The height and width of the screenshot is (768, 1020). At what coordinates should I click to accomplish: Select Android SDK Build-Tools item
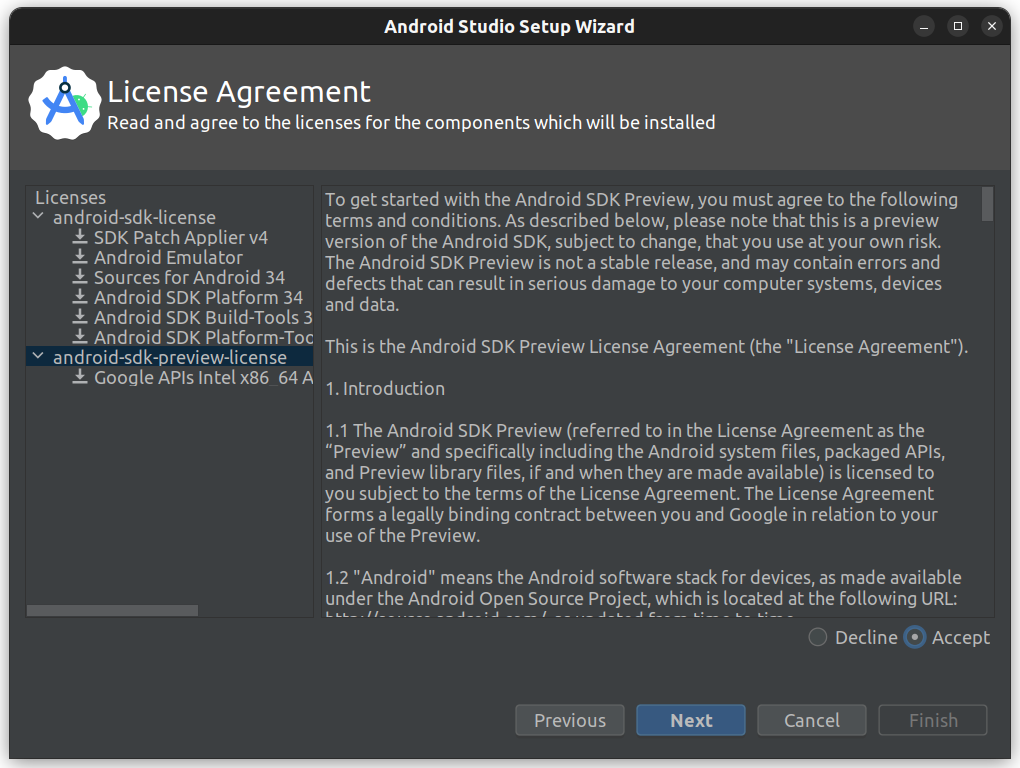coord(203,318)
